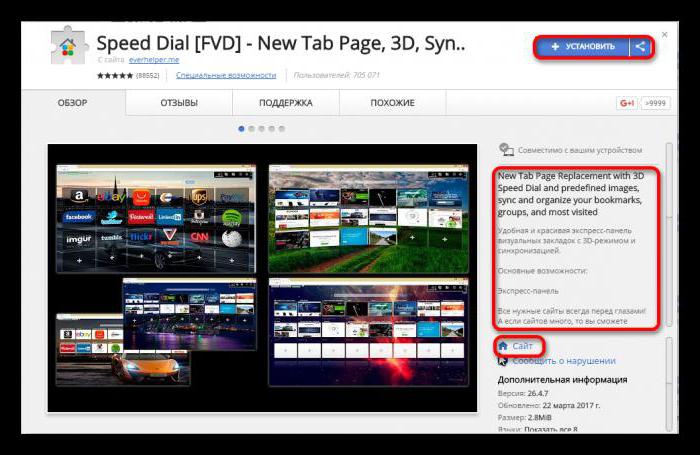
Task: Click the share icon next to Установить
Action: pos(640,47)
